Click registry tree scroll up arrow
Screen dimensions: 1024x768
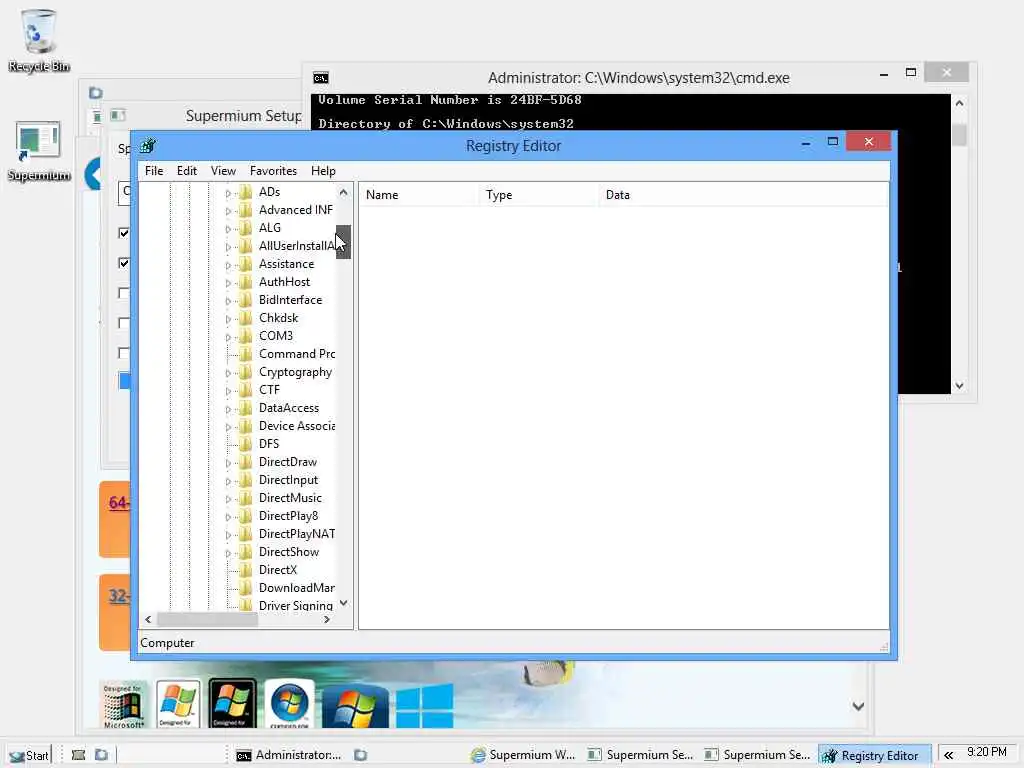[x=344, y=192]
